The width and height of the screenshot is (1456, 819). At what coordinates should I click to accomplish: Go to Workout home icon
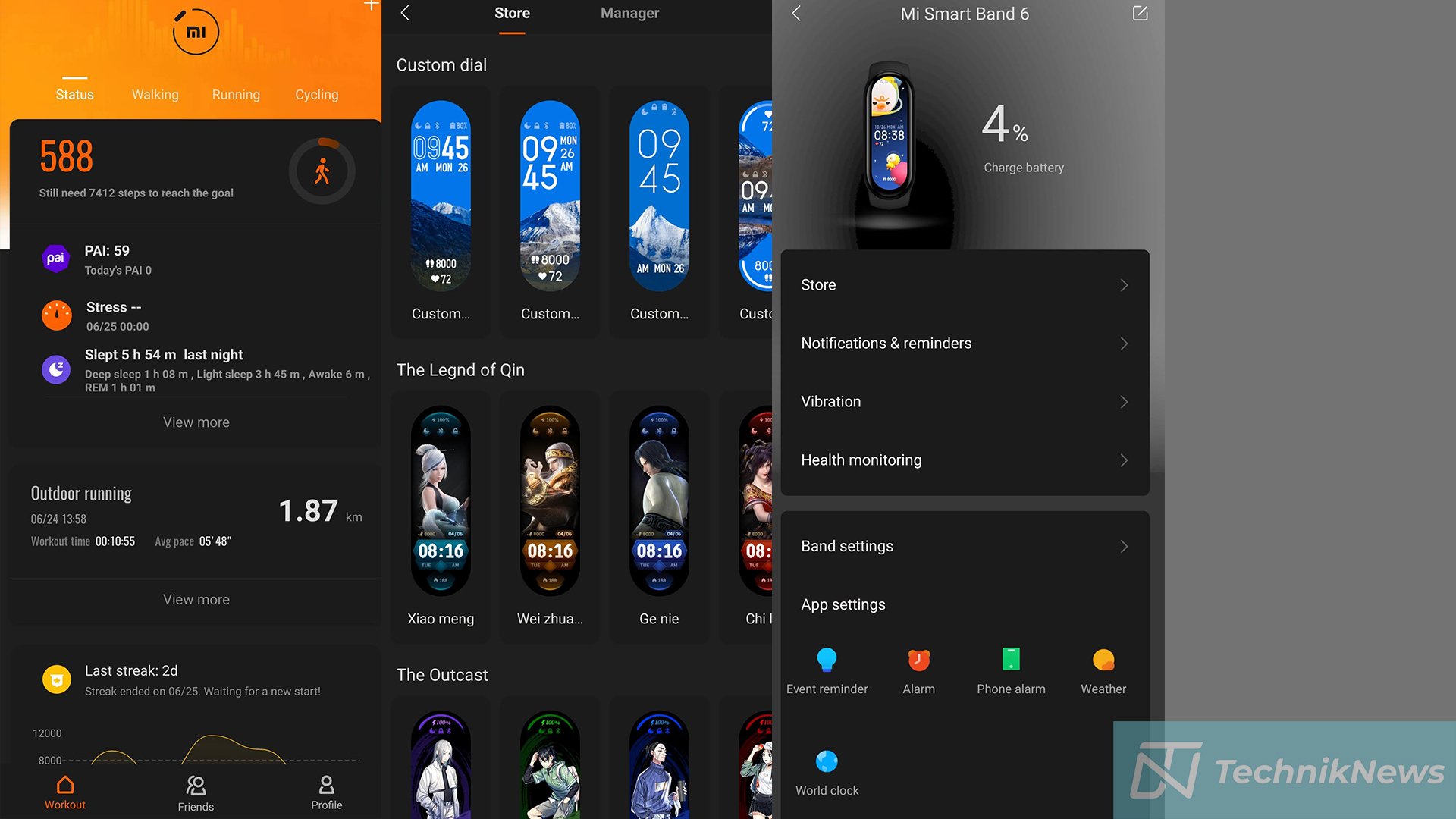[65, 785]
